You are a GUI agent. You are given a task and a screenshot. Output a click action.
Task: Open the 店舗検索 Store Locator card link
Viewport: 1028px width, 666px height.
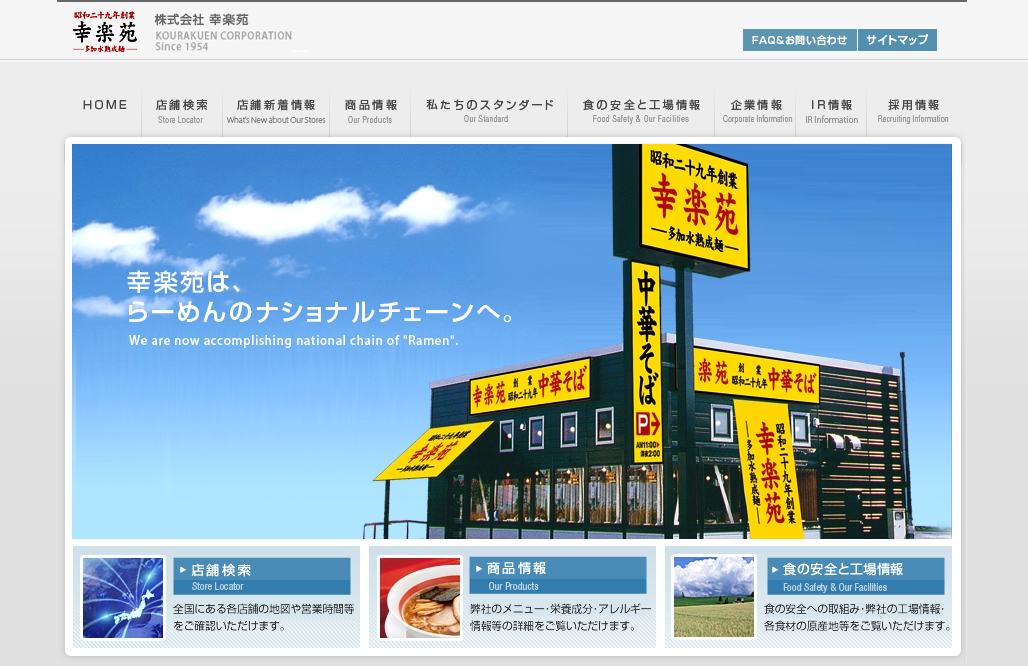point(262,577)
